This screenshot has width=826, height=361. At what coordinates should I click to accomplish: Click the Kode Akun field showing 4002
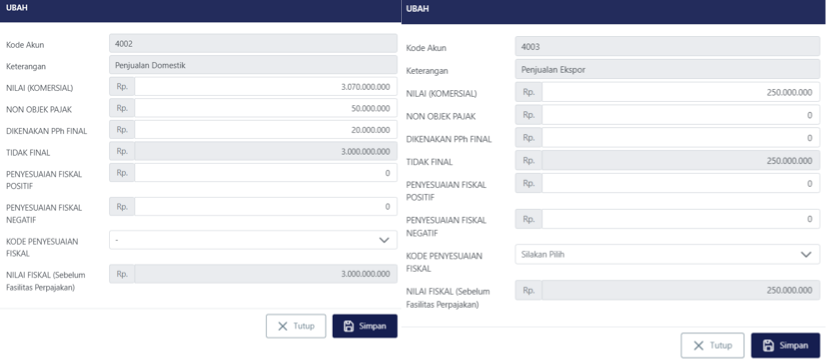(x=253, y=44)
